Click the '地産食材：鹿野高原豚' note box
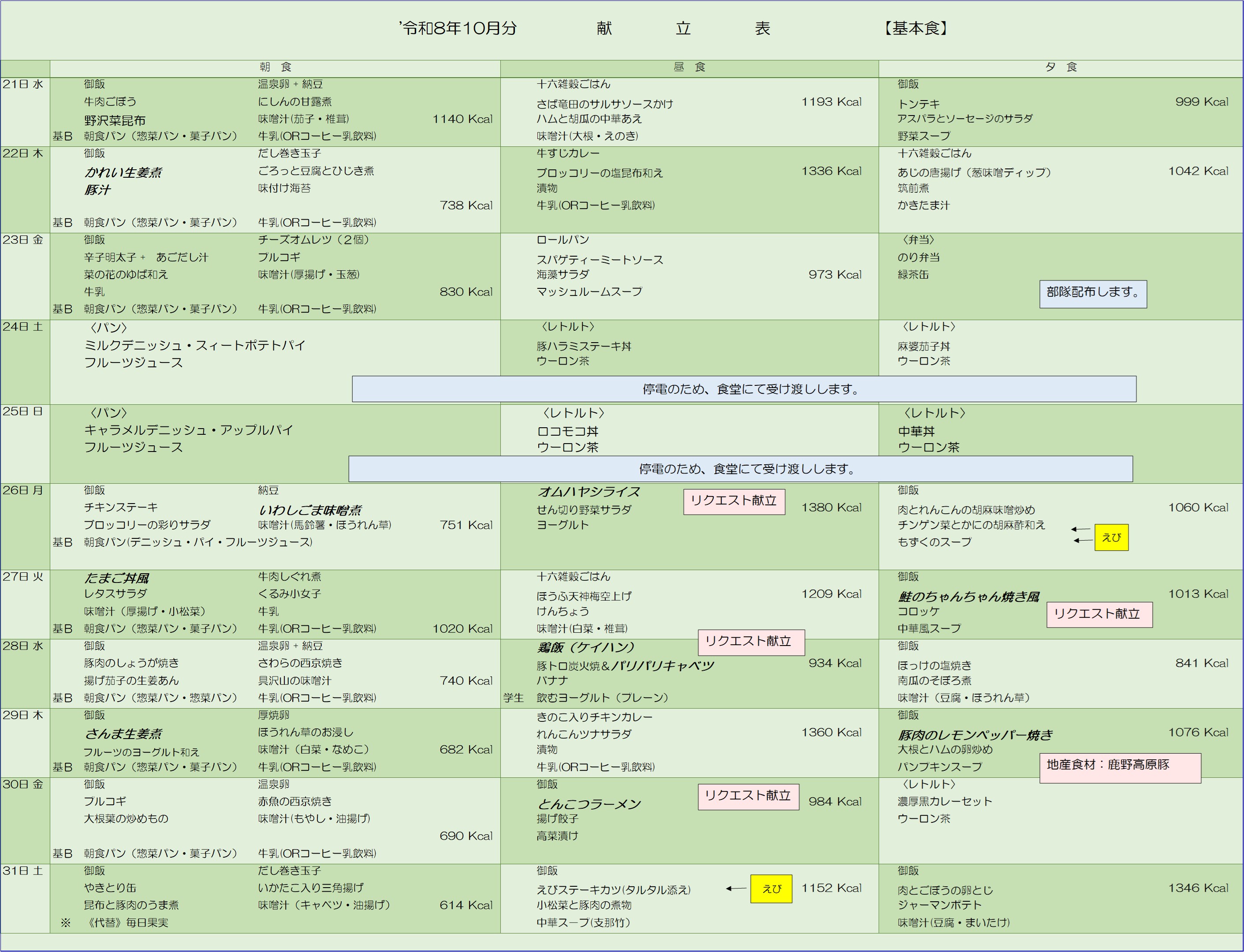1244x952 pixels. pos(1120,768)
